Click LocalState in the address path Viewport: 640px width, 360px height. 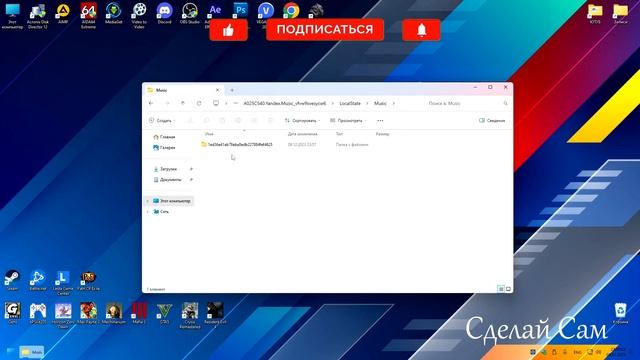click(x=350, y=103)
